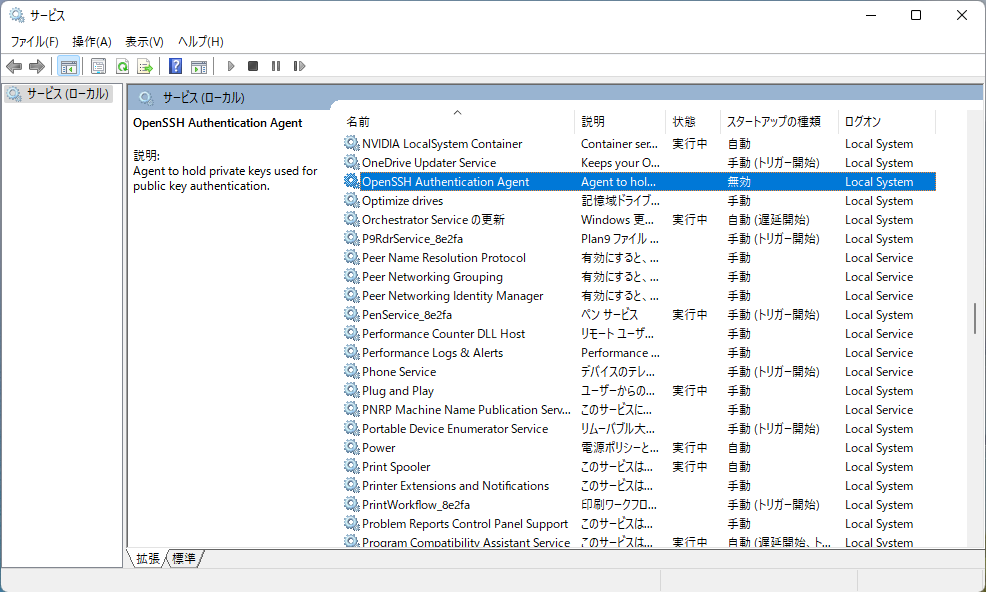The height and width of the screenshot is (592, 986).
Task: Toggle the action pane with the toolbar icon
Action: point(200,66)
